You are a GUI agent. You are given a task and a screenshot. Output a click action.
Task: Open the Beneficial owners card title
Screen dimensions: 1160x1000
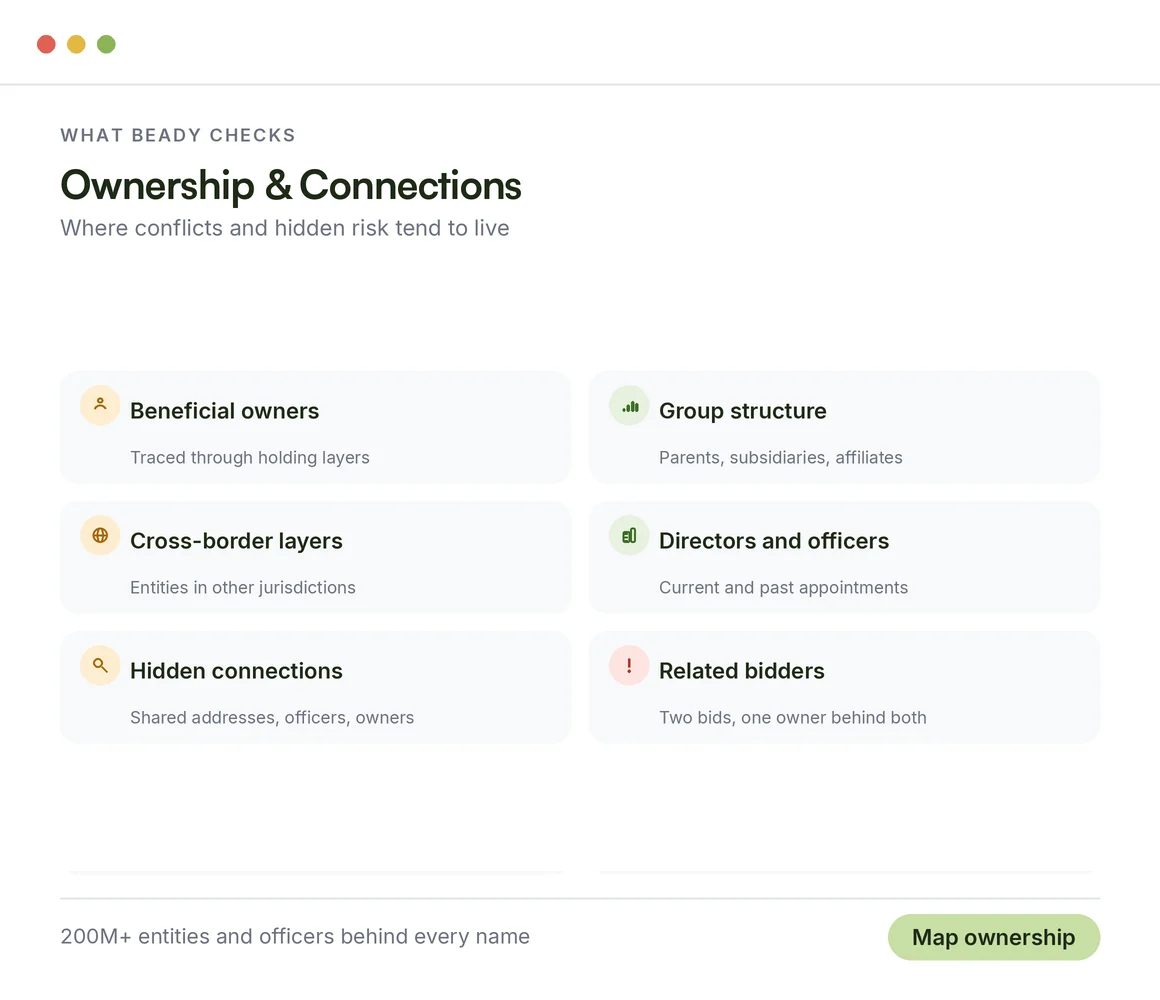[224, 411]
